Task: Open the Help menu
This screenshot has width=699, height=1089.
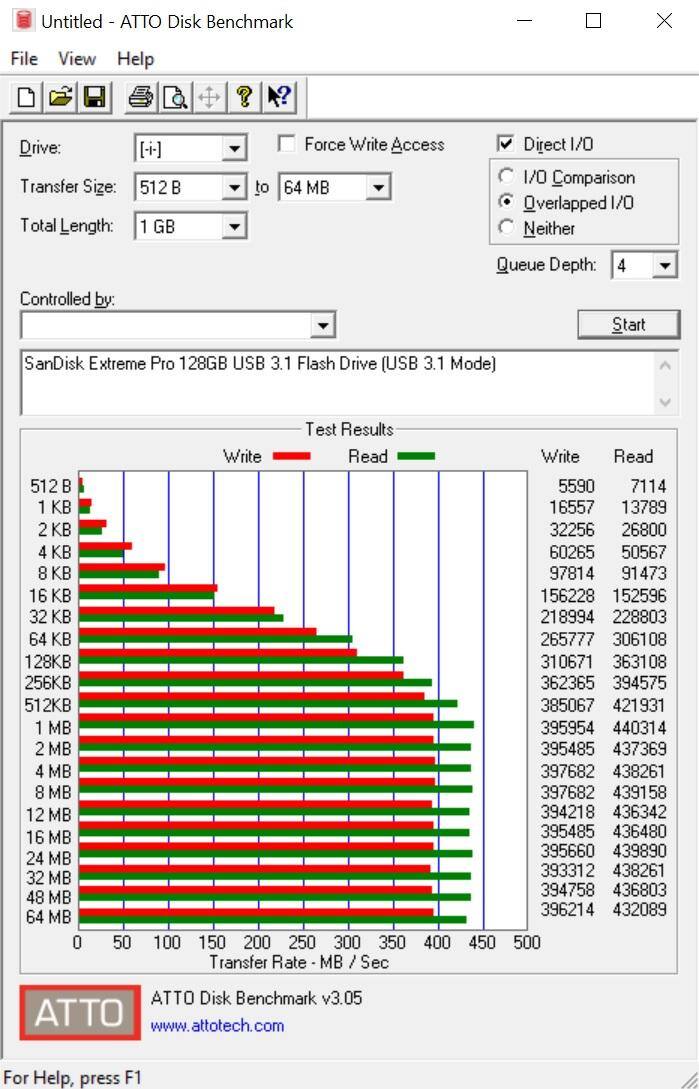Action: pyautogui.click(x=135, y=59)
